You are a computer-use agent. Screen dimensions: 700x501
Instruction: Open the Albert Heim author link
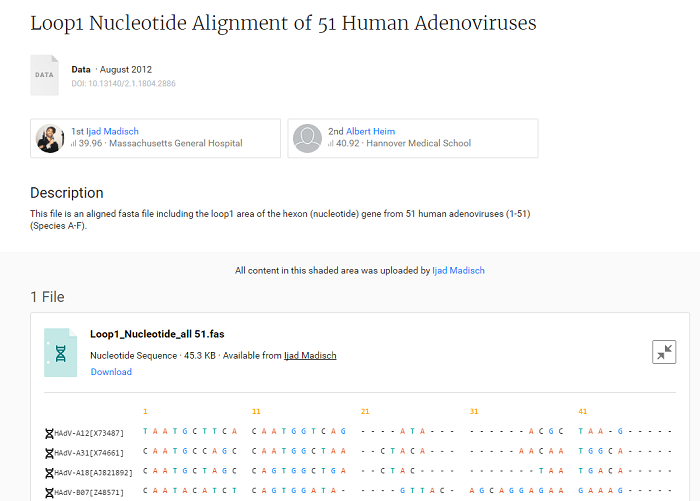[x=371, y=131]
